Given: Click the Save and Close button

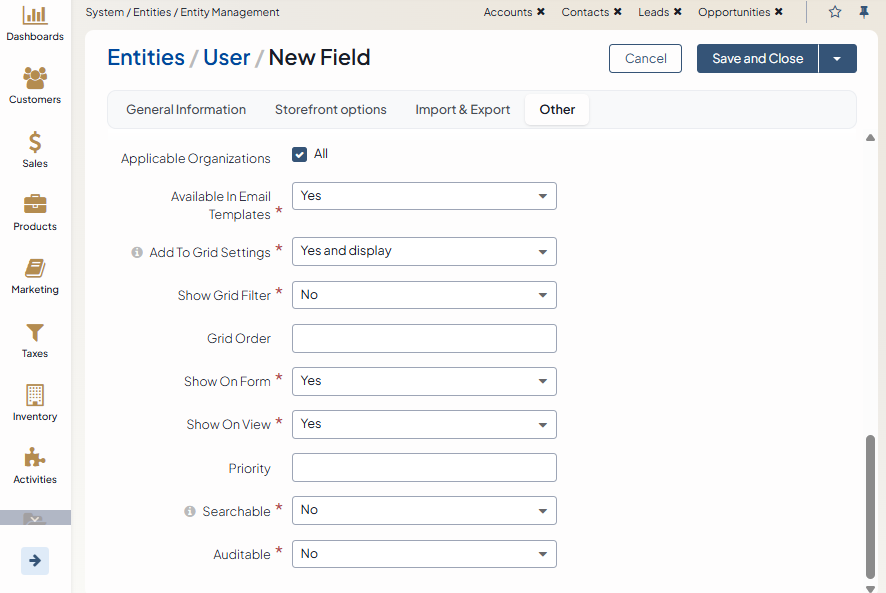Looking at the screenshot, I should (x=757, y=59).
